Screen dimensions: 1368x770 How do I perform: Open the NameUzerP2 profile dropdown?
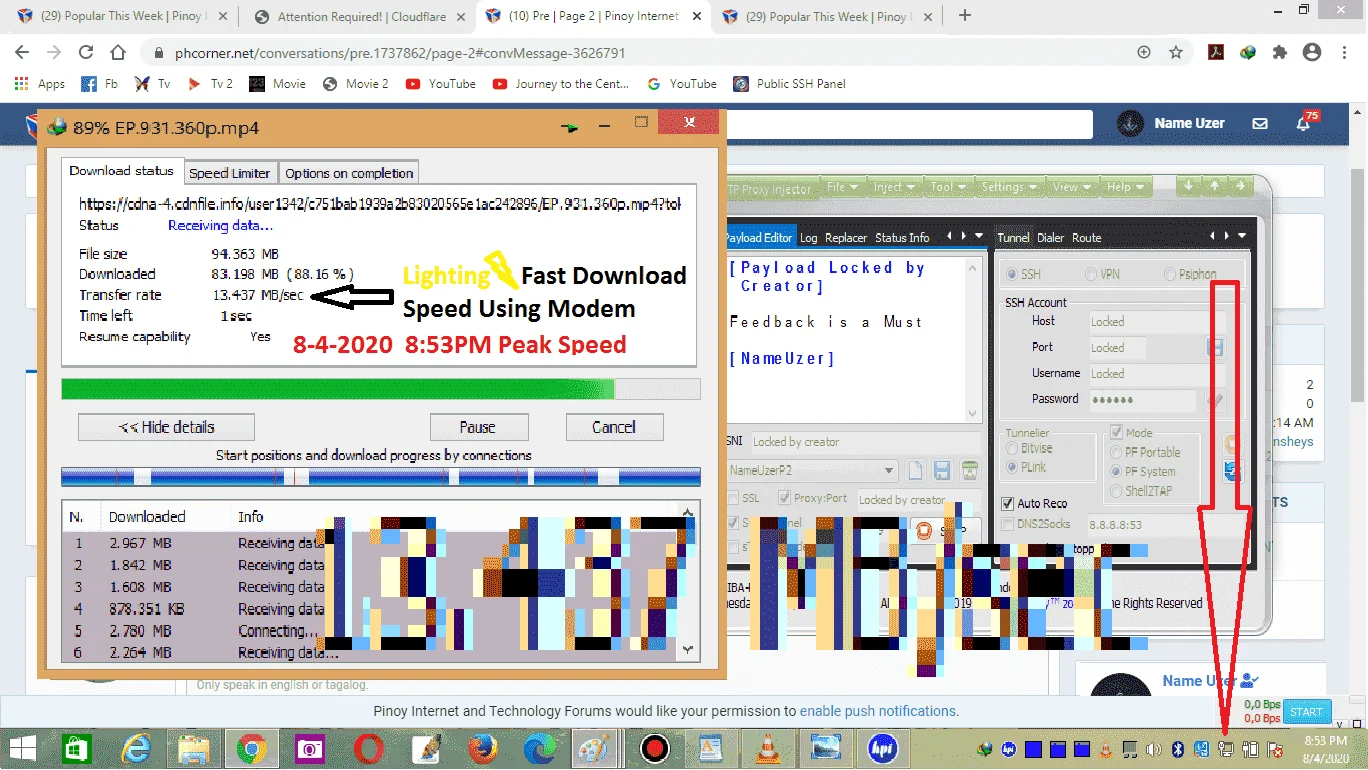[x=812, y=470]
